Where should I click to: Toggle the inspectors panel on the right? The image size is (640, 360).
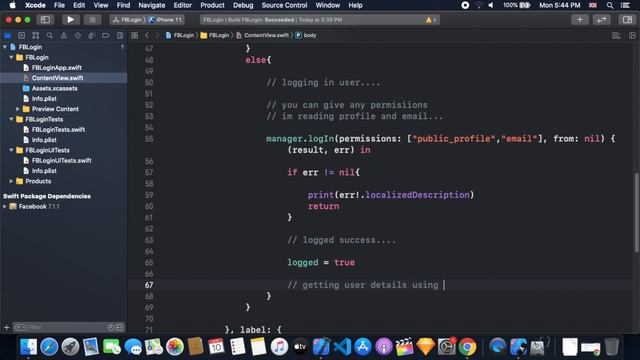tap(627, 20)
